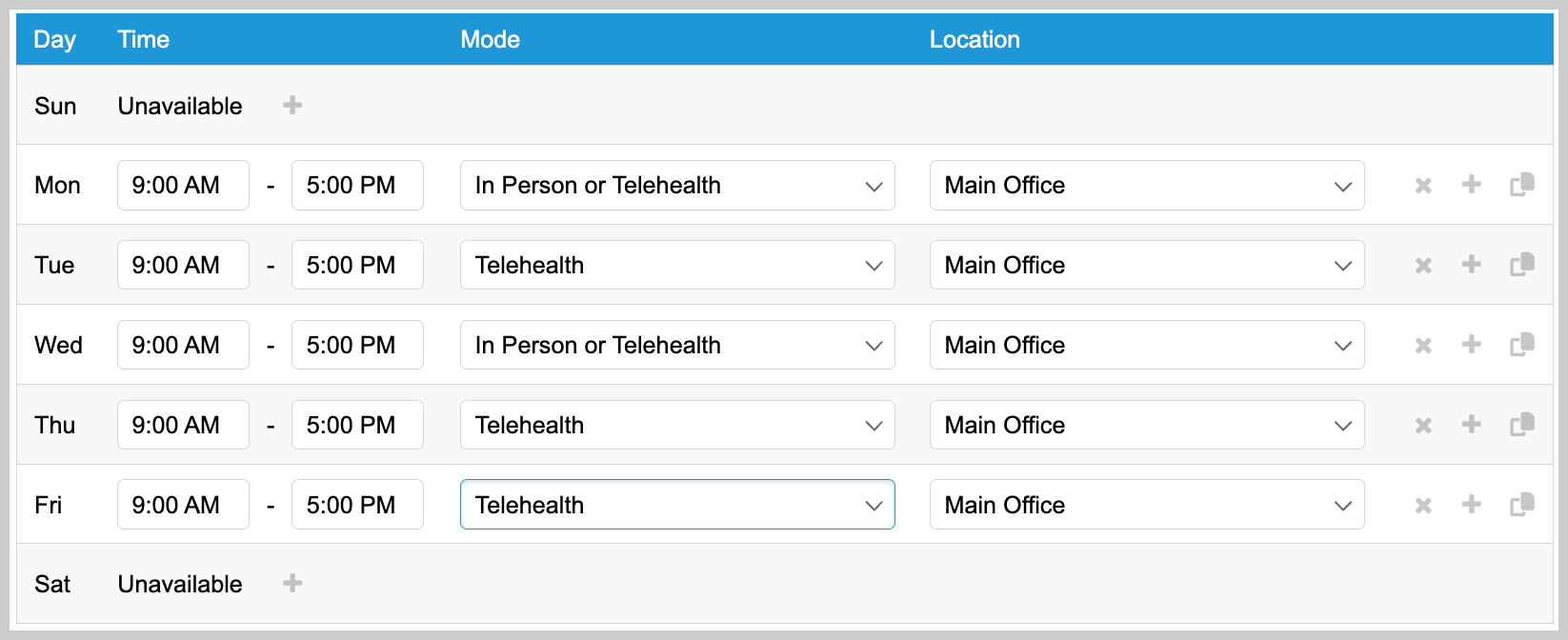Open Tuesday's Location dropdown
The height and width of the screenshot is (640, 1568).
click(x=1146, y=266)
